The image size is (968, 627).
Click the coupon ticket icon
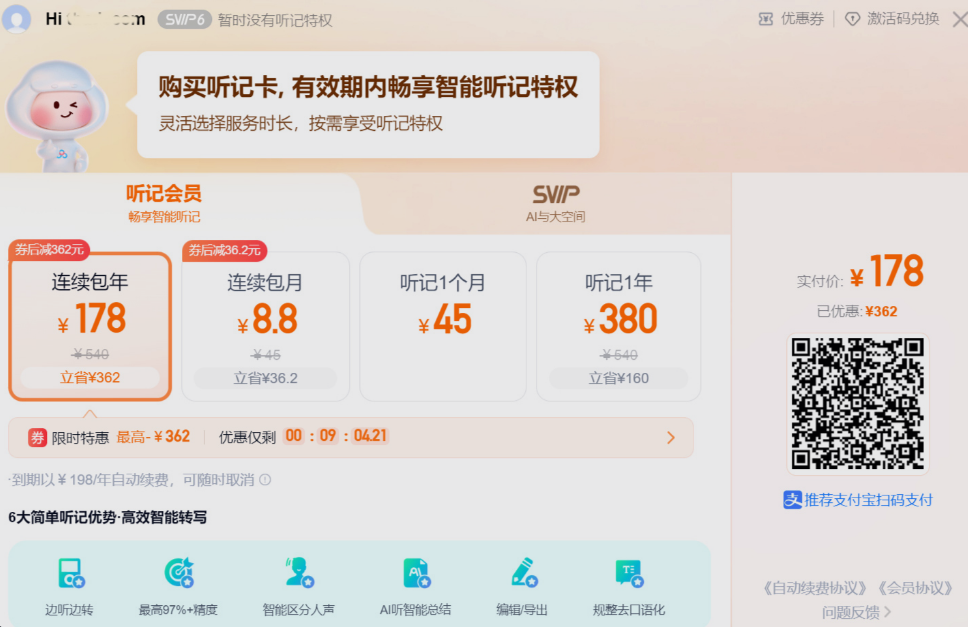point(766,19)
